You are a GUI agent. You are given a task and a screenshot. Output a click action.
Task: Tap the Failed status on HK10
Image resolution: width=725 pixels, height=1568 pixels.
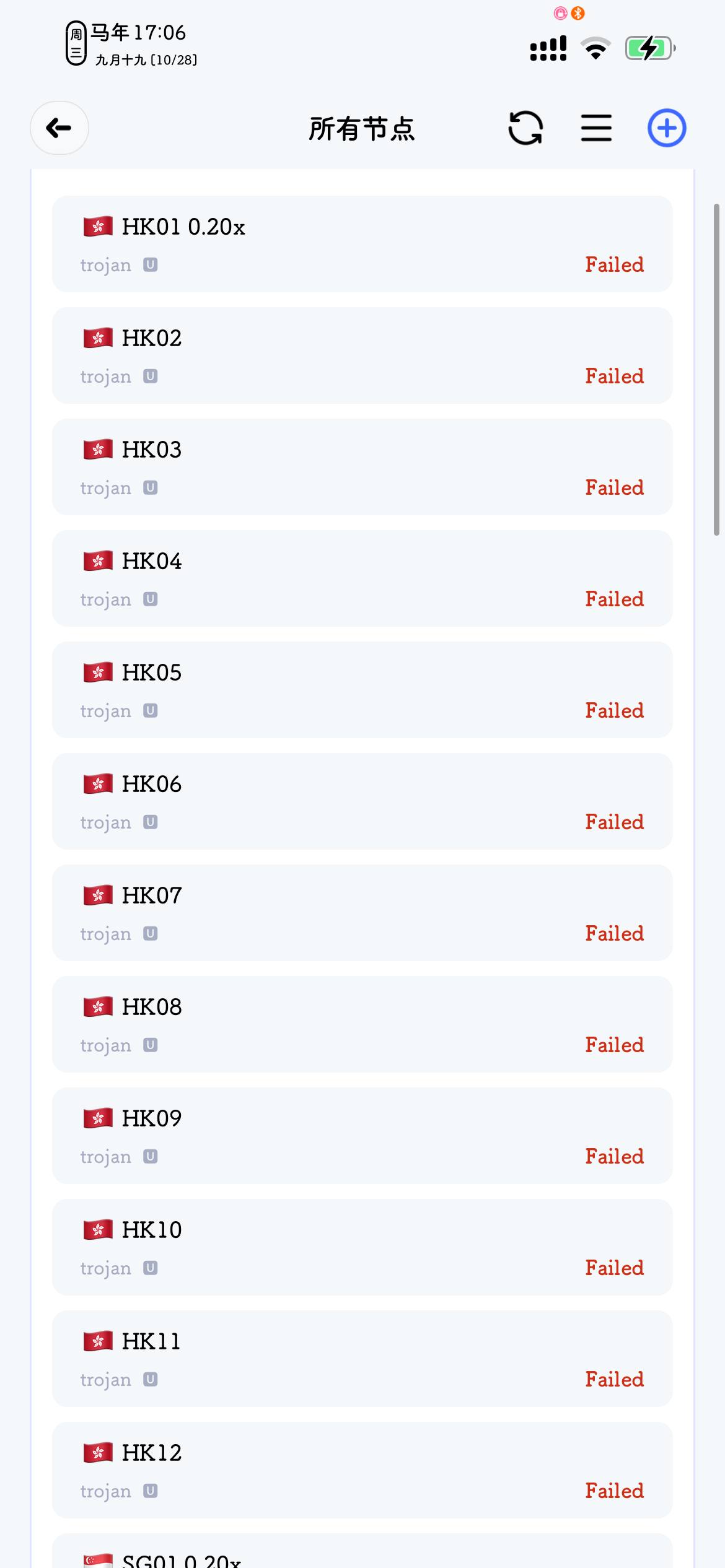coord(615,1268)
